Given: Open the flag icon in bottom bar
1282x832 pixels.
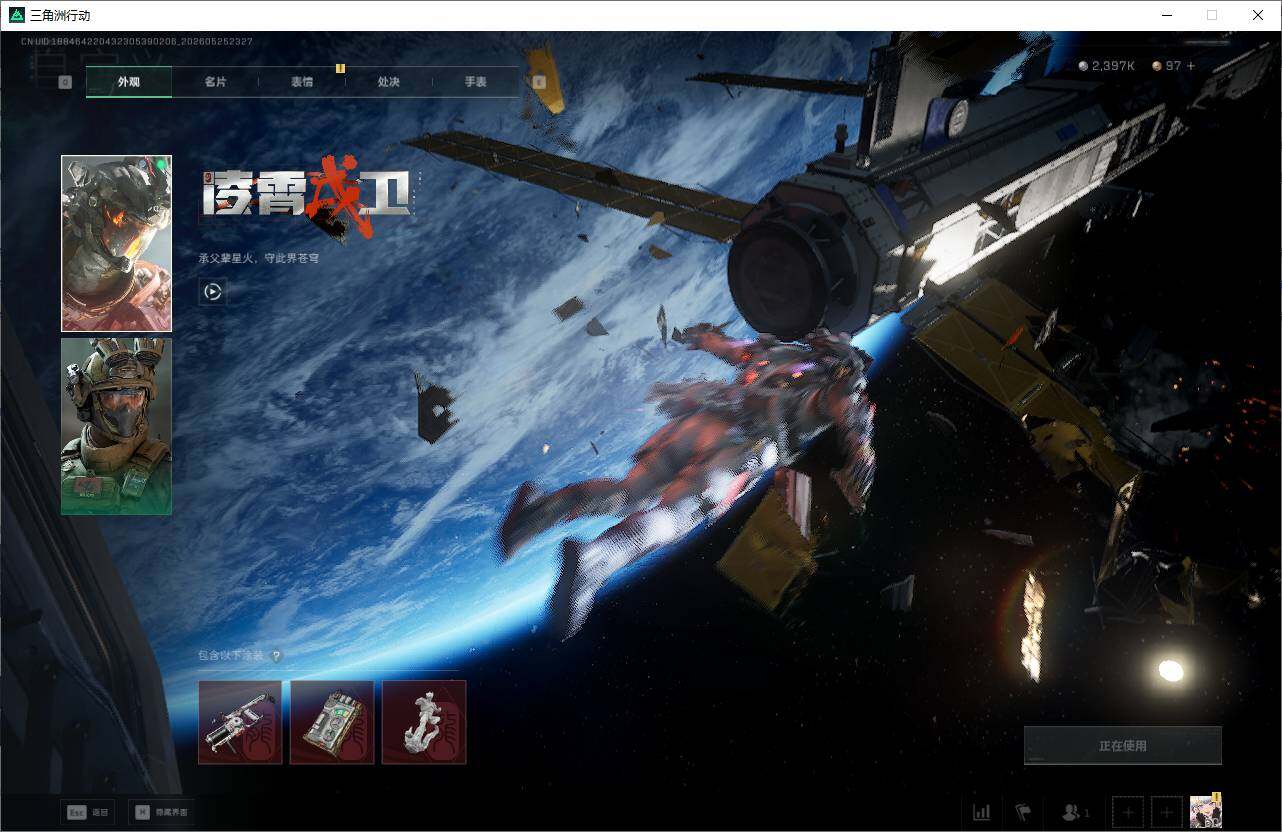Looking at the screenshot, I should tap(1022, 812).
